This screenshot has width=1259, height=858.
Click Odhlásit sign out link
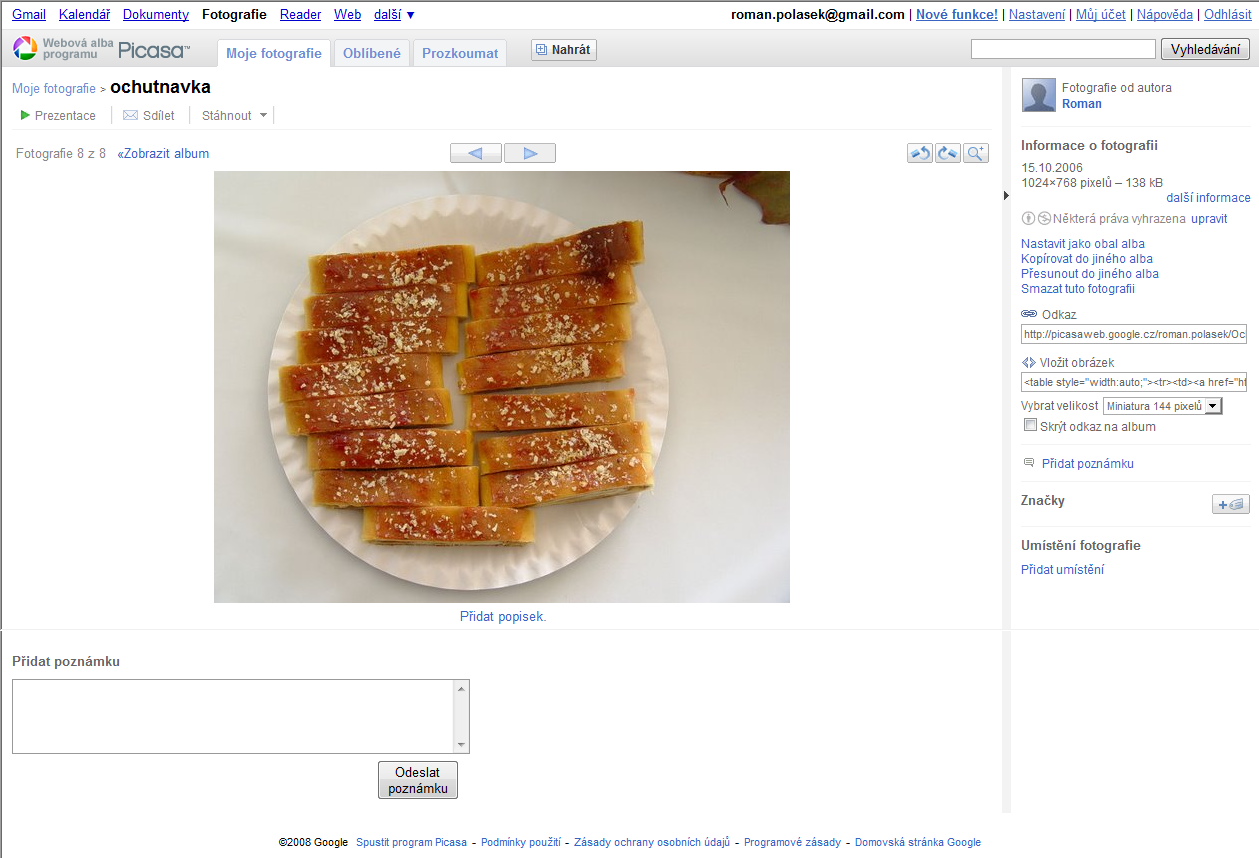pyautogui.click(x=1227, y=15)
